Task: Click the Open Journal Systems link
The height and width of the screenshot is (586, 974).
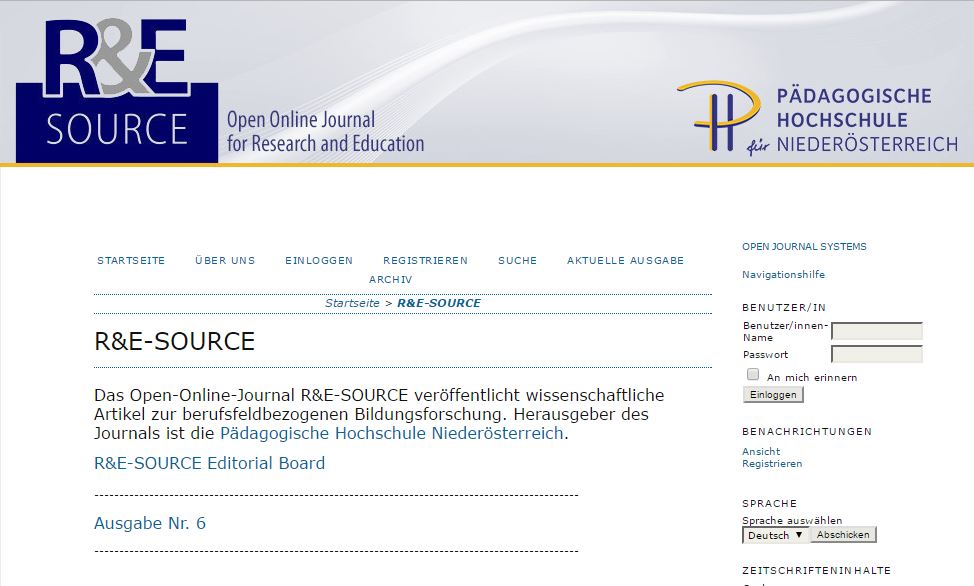Action: (804, 247)
